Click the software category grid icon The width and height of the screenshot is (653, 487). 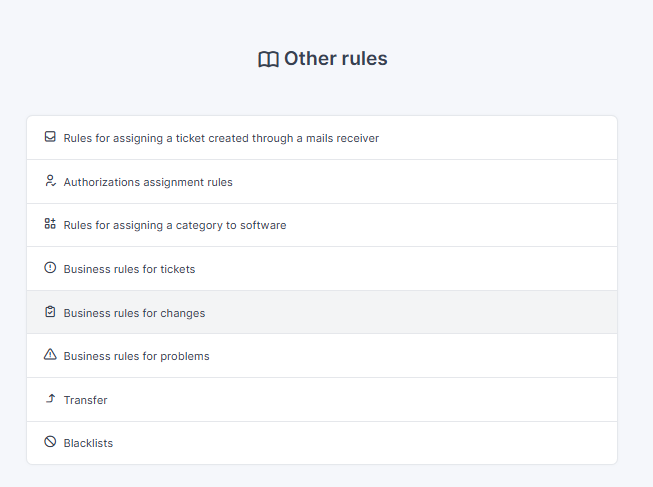coord(50,224)
